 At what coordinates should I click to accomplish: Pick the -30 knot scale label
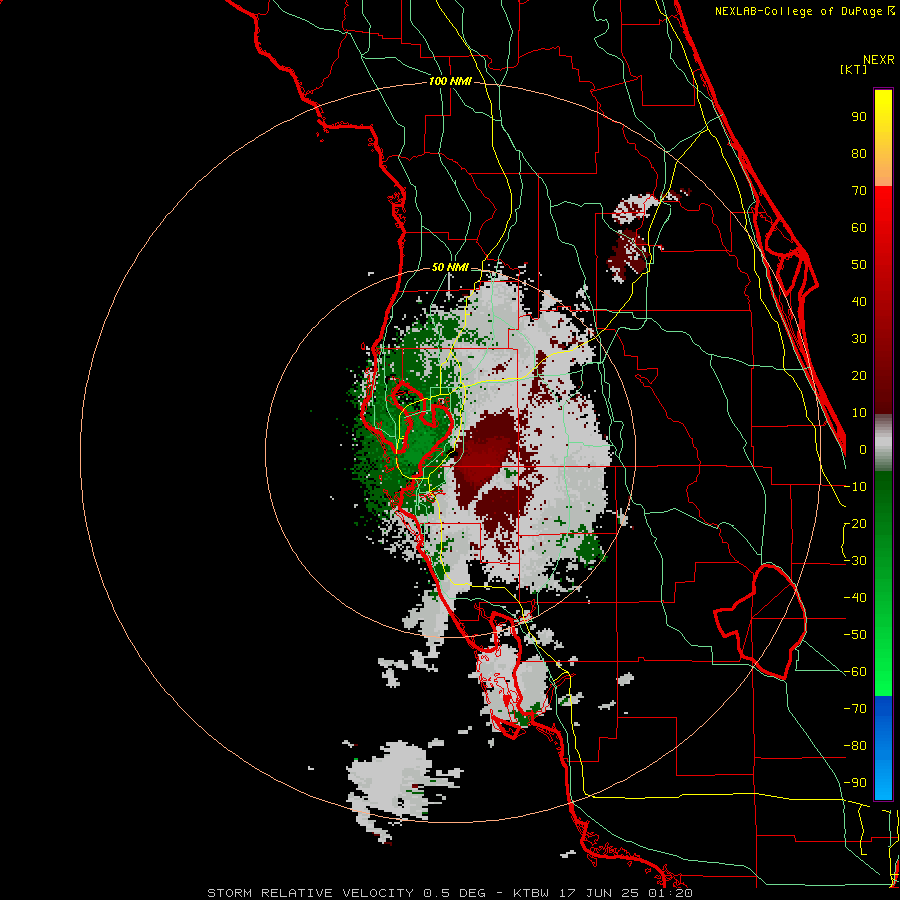tap(855, 561)
